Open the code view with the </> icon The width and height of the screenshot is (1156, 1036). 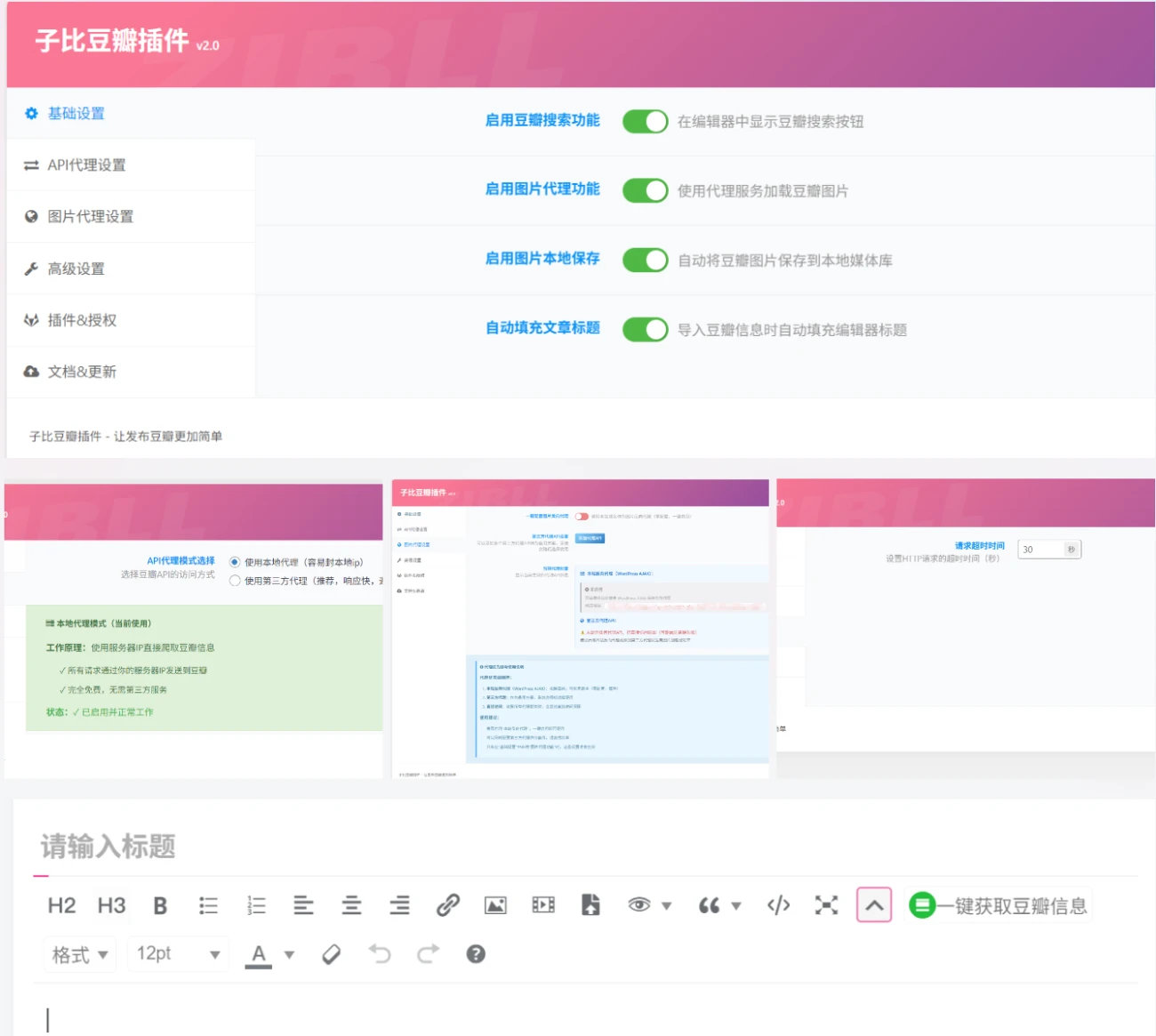(x=778, y=904)
